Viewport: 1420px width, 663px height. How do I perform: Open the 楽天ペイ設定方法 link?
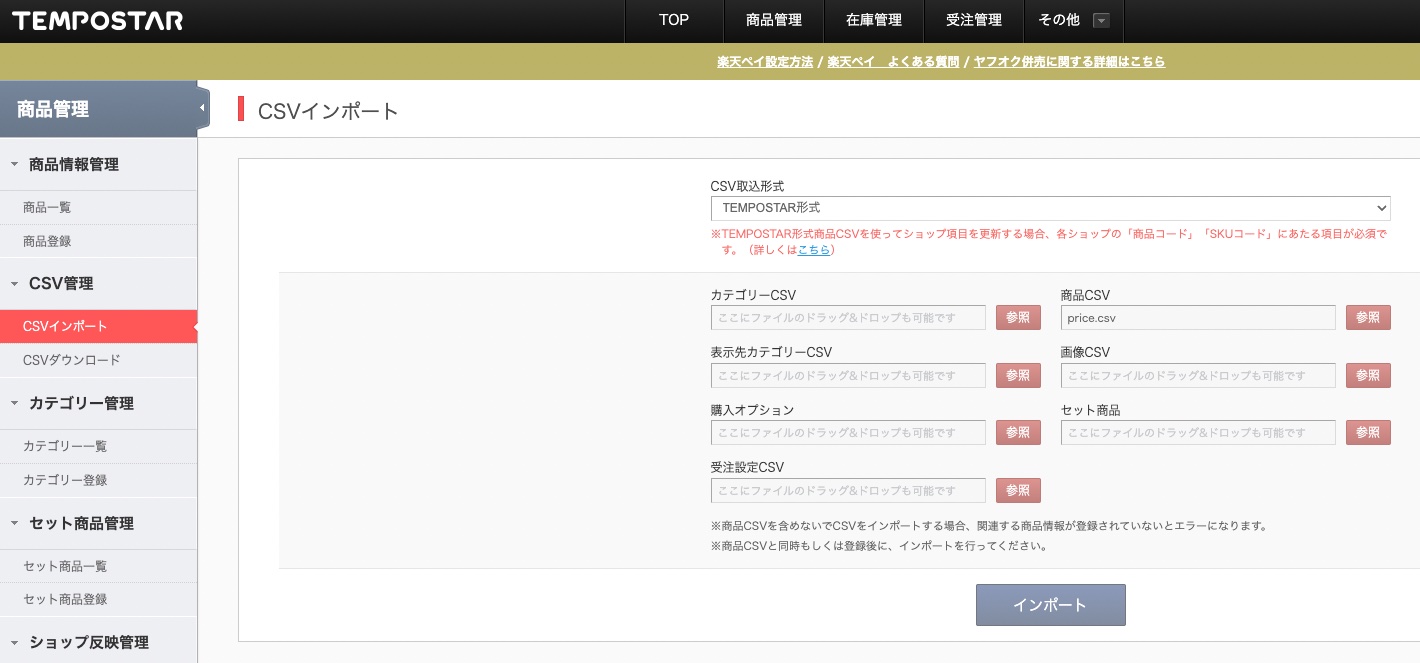point(765,62)
